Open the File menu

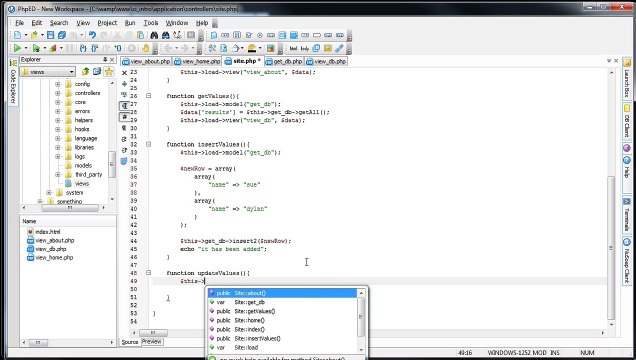click(19, 23)
